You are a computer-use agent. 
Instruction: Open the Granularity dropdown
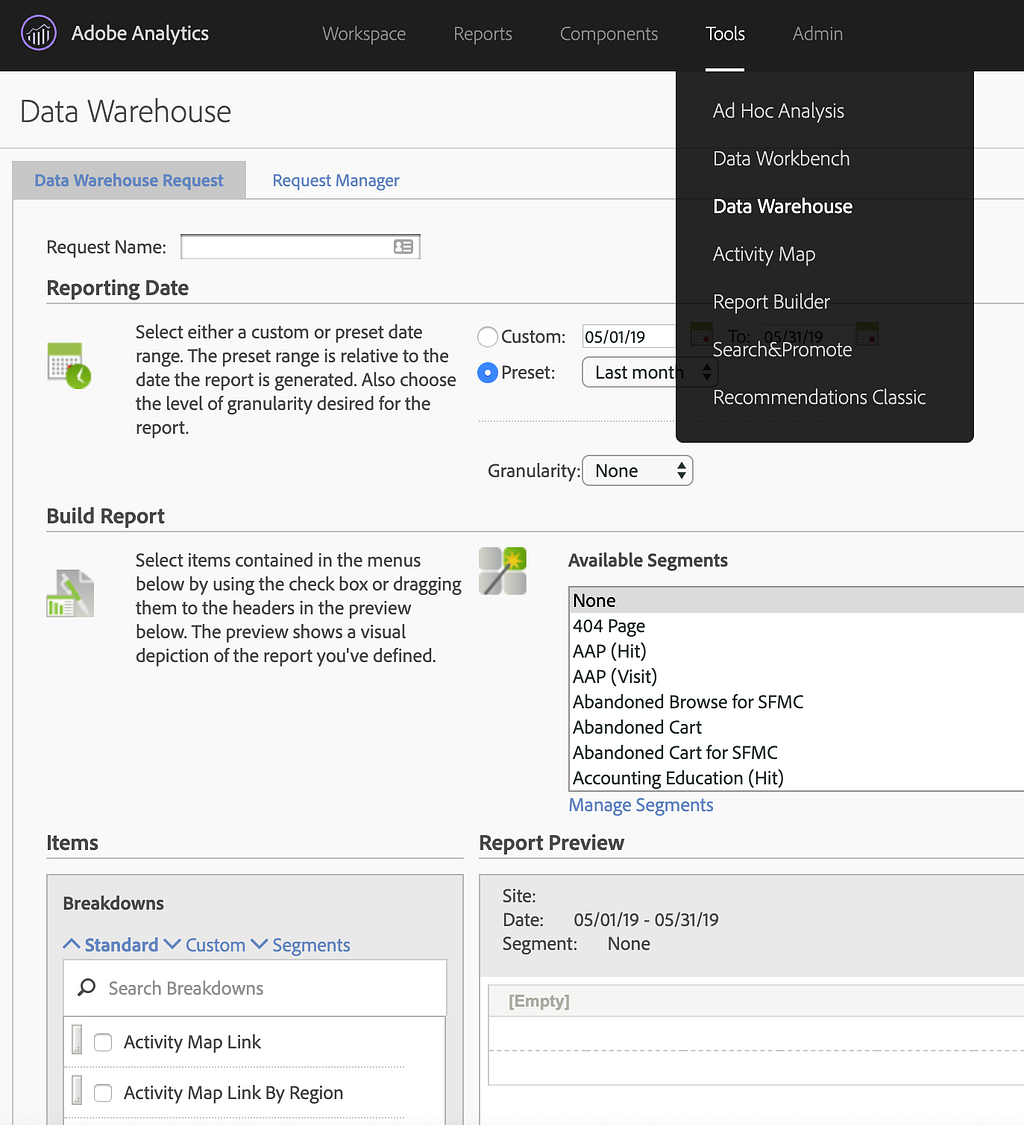(x=637, y=471)
